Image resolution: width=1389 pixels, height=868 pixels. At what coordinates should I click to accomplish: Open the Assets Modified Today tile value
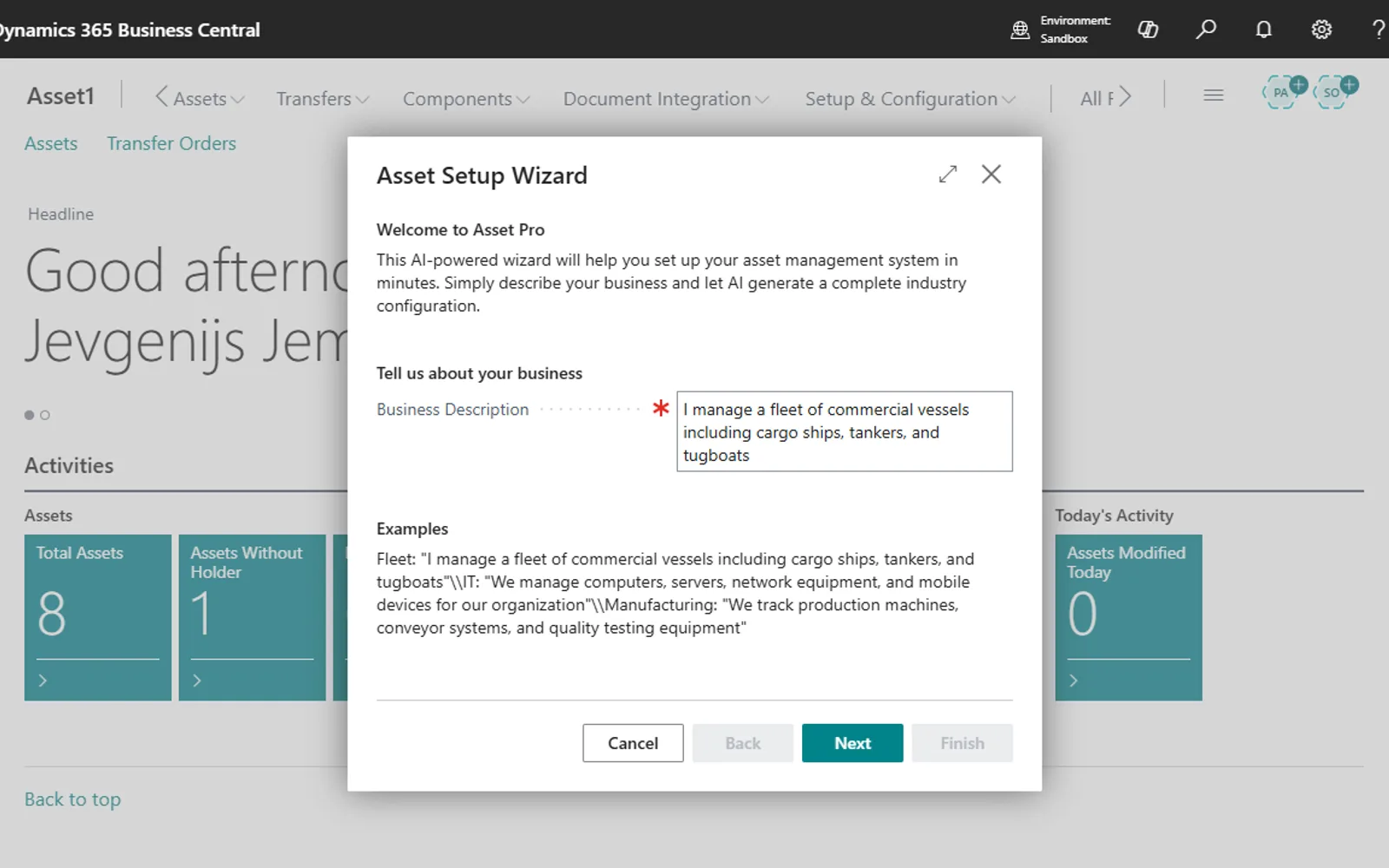pos(1083,614)
